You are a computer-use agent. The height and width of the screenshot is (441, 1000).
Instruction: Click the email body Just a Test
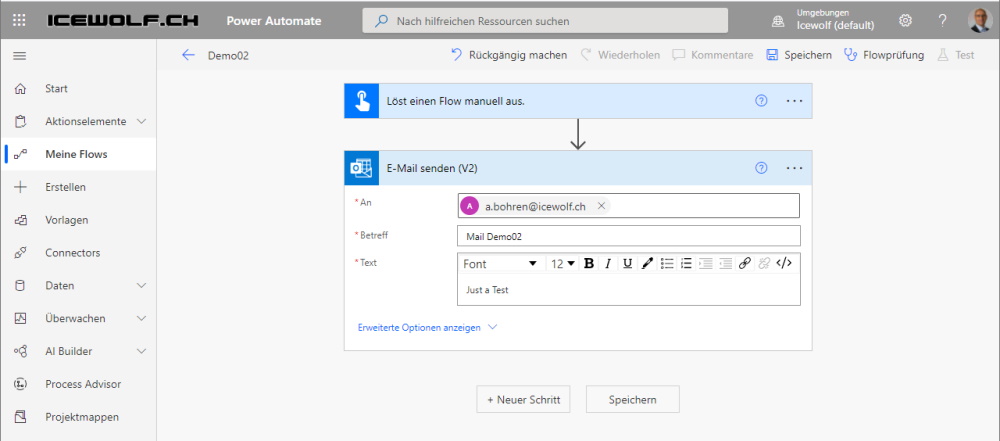point(628,290)
